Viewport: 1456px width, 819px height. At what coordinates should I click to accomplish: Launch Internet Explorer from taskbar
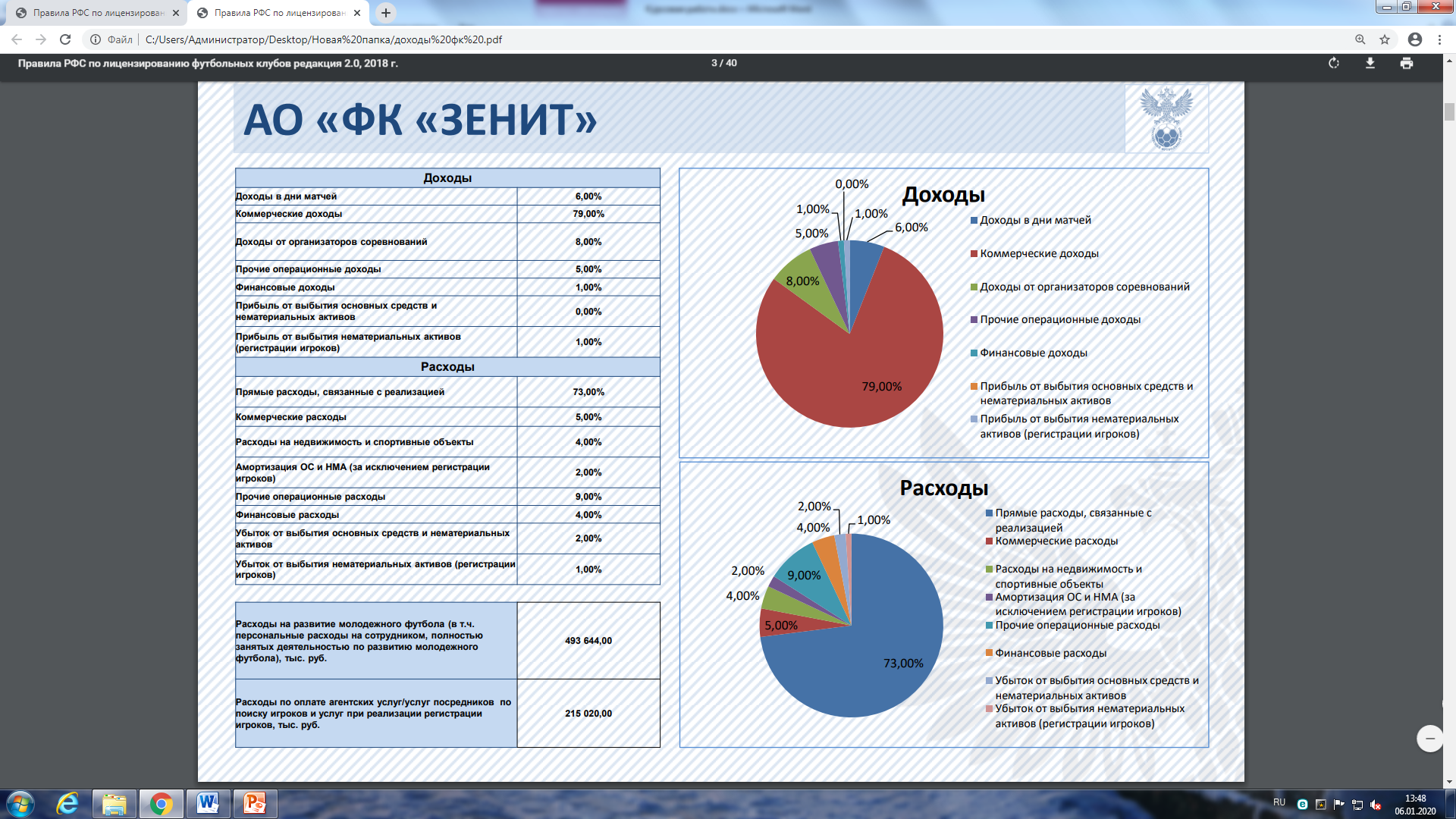pos(68,804)
